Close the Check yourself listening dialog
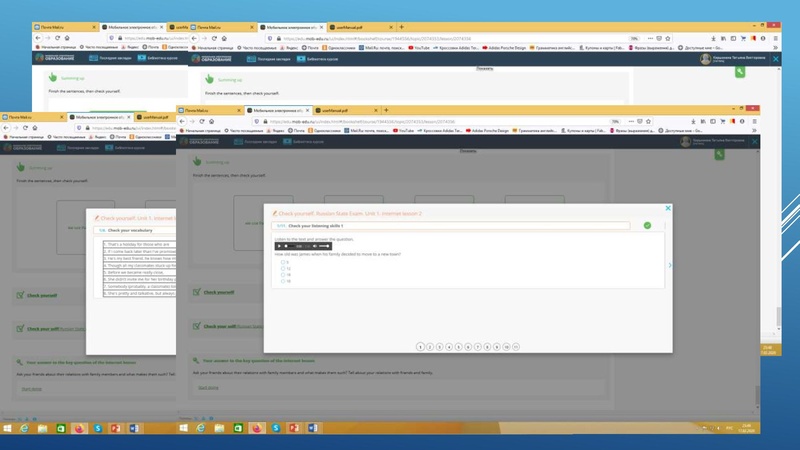The width and height of the screenshot is (800, 450). [668, 208]
